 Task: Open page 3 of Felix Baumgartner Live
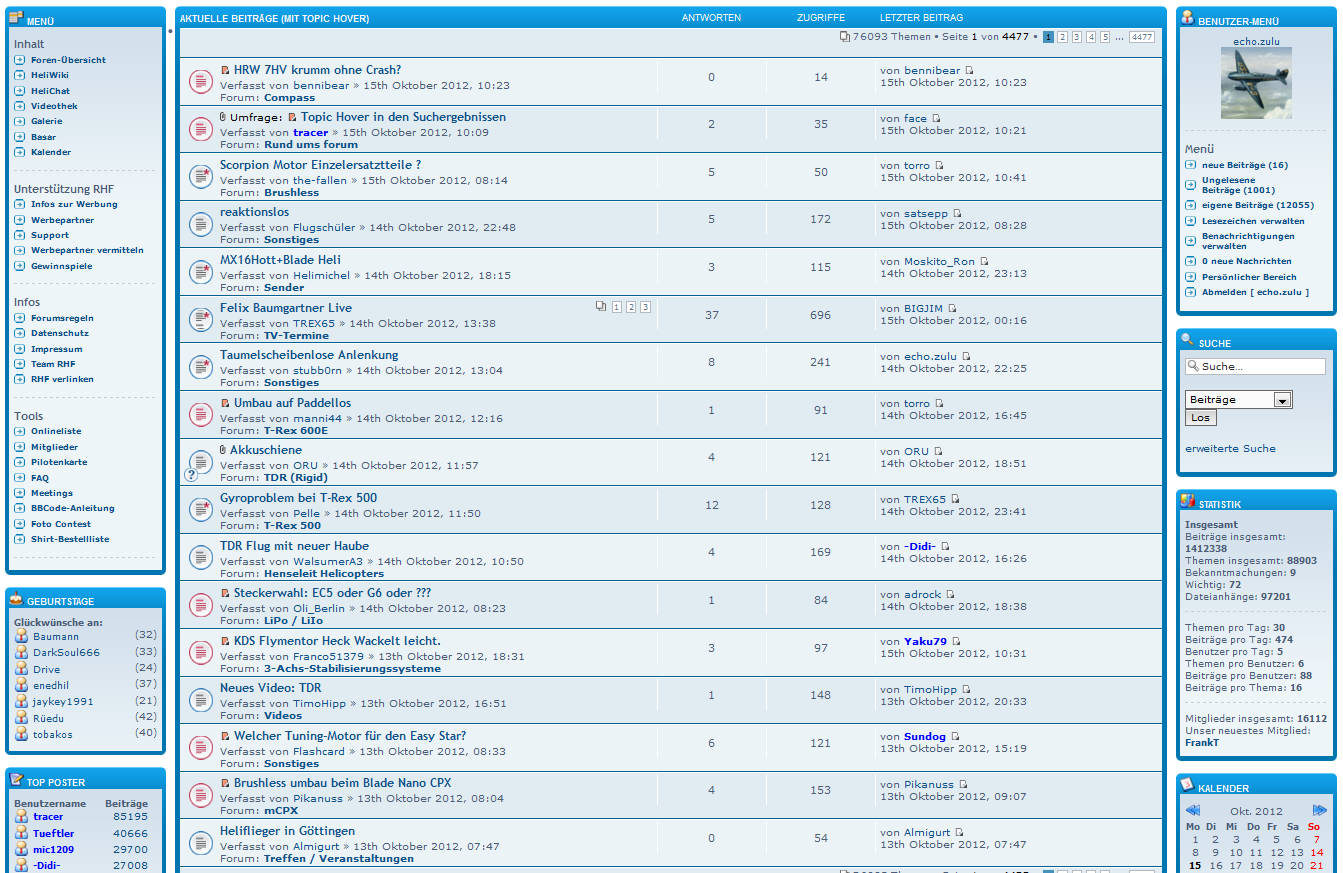[645, 307]
